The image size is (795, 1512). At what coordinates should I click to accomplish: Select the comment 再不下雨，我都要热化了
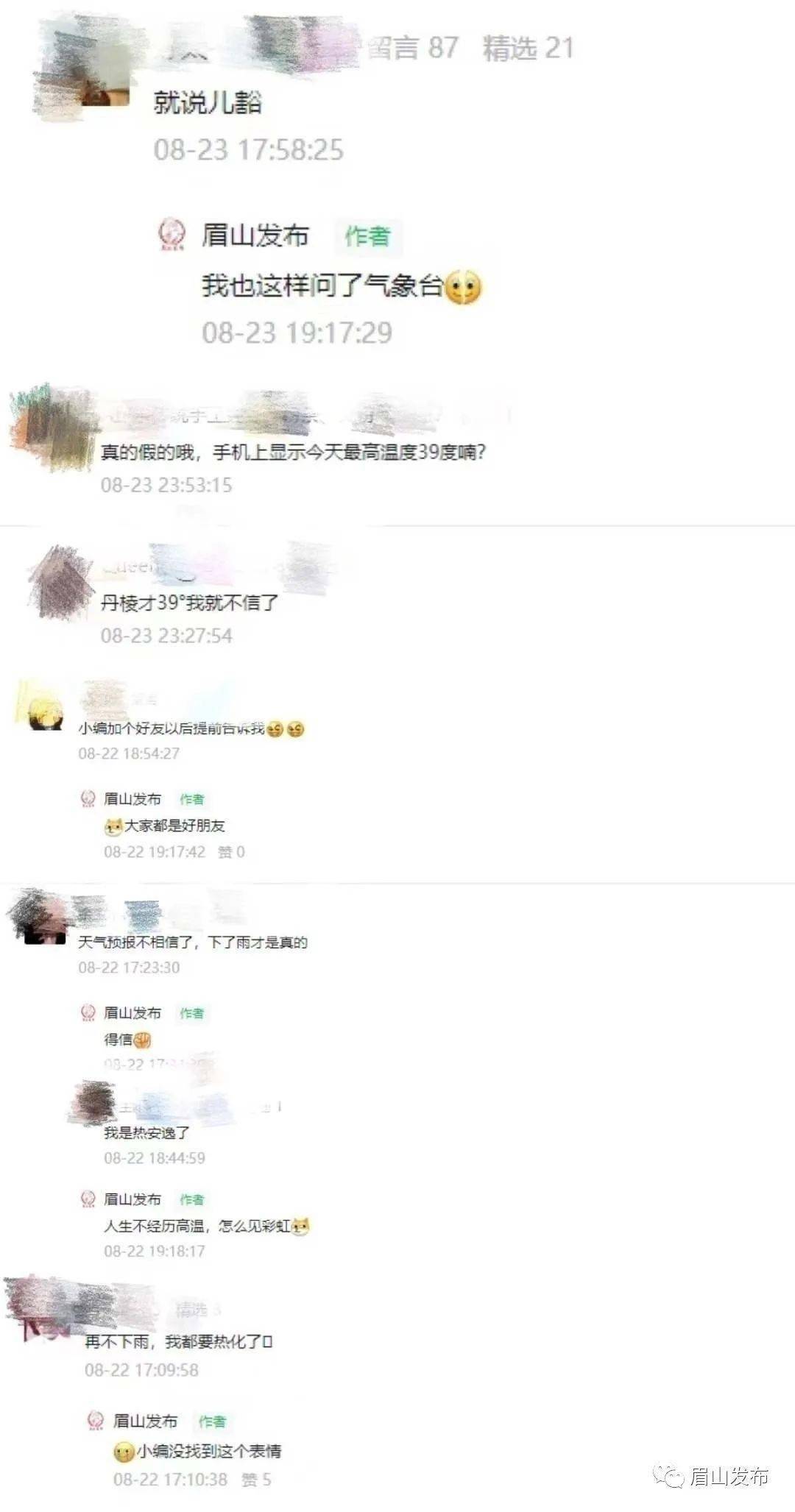coord(178,1342)
